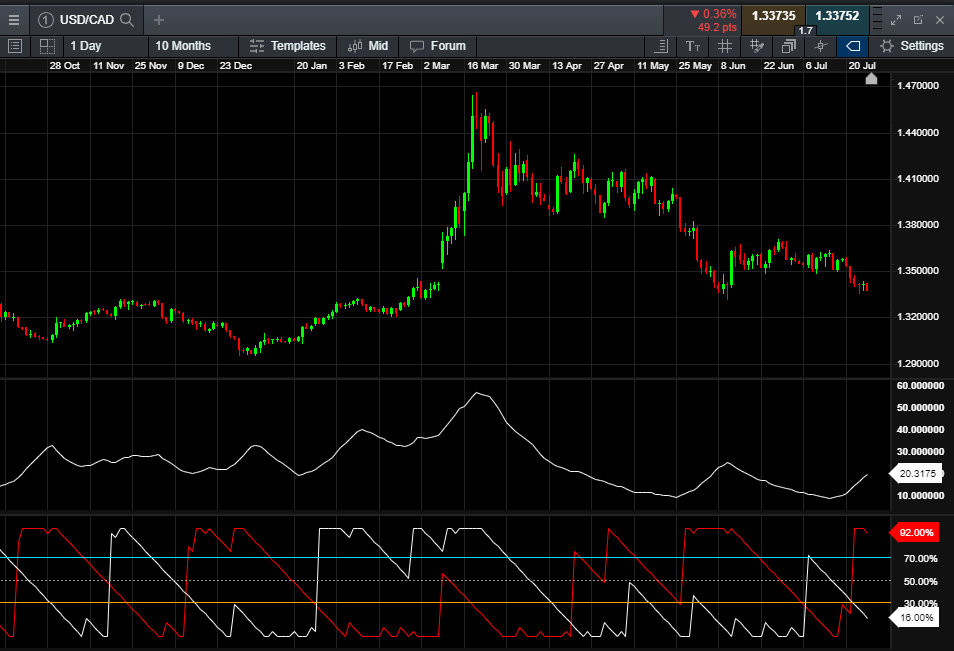This screenshot has width=954, height=651.
Task: Click the sell price 1.33735
Action: coord(773,16)
